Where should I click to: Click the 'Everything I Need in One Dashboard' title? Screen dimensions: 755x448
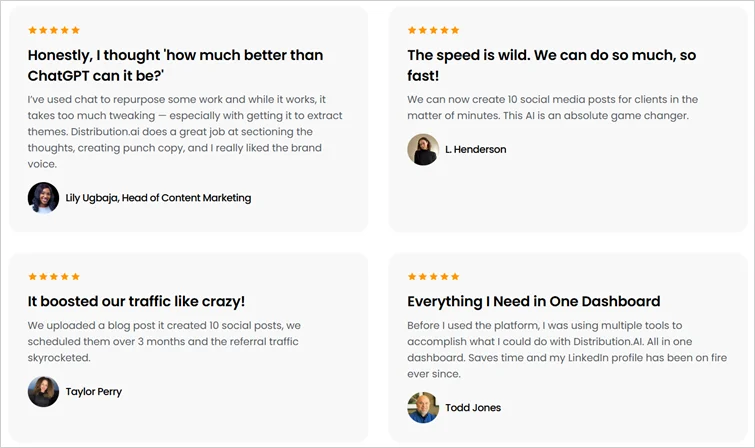(533, 301)
